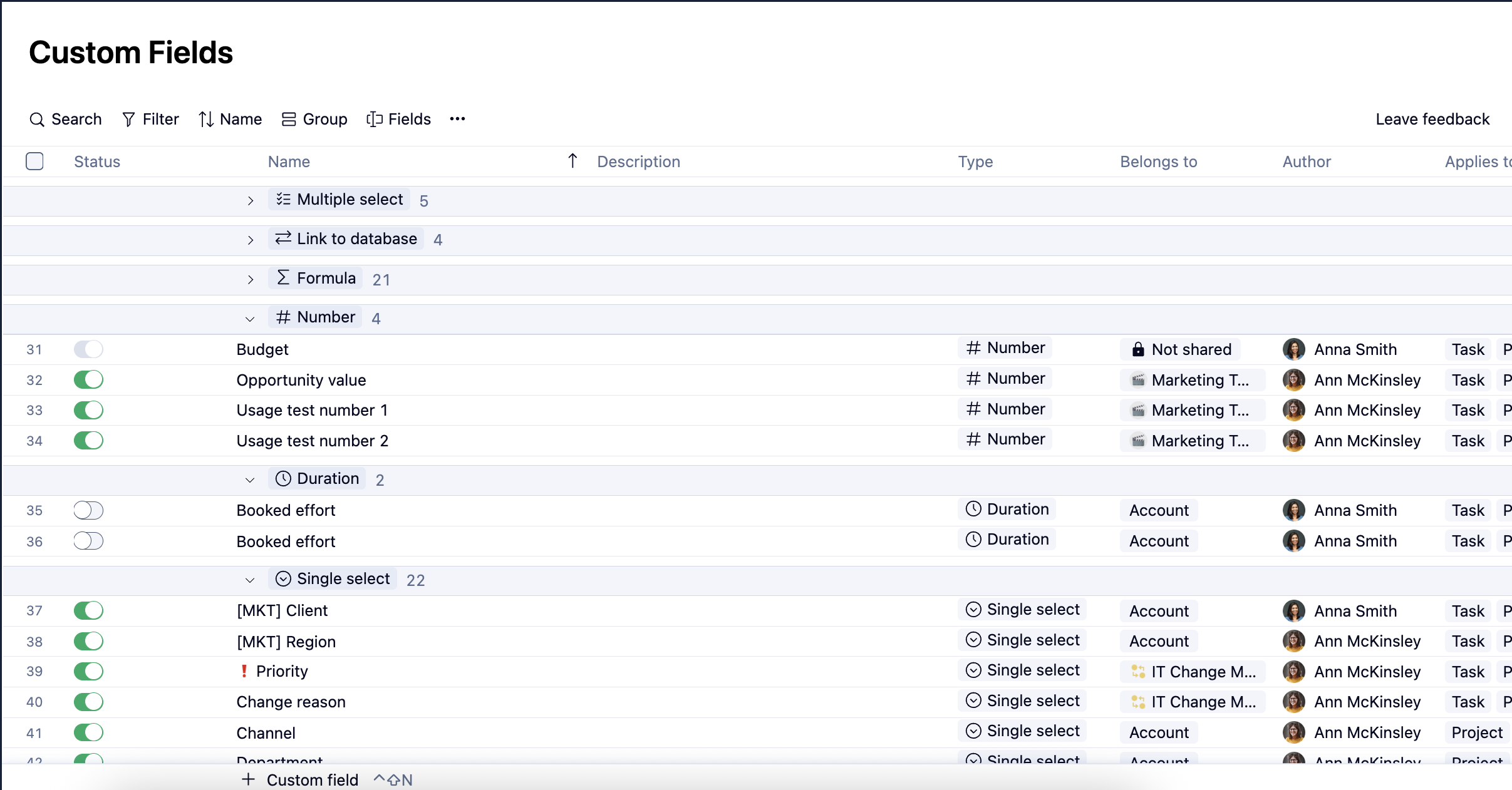
Task: Click the Name sort arrows icon
Action: coord(206,120)
